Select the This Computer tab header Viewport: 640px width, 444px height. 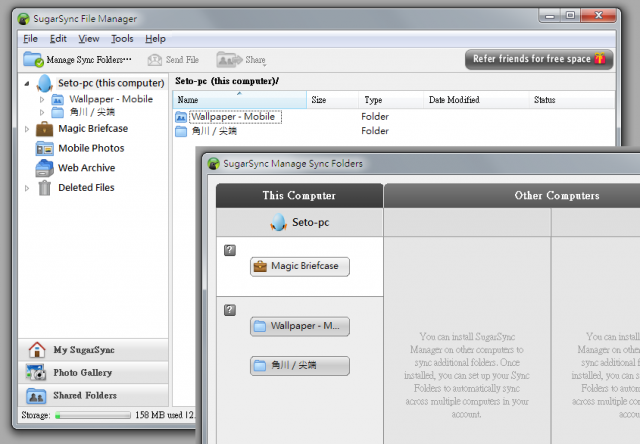pyautogui.click(x=299, y=195)
